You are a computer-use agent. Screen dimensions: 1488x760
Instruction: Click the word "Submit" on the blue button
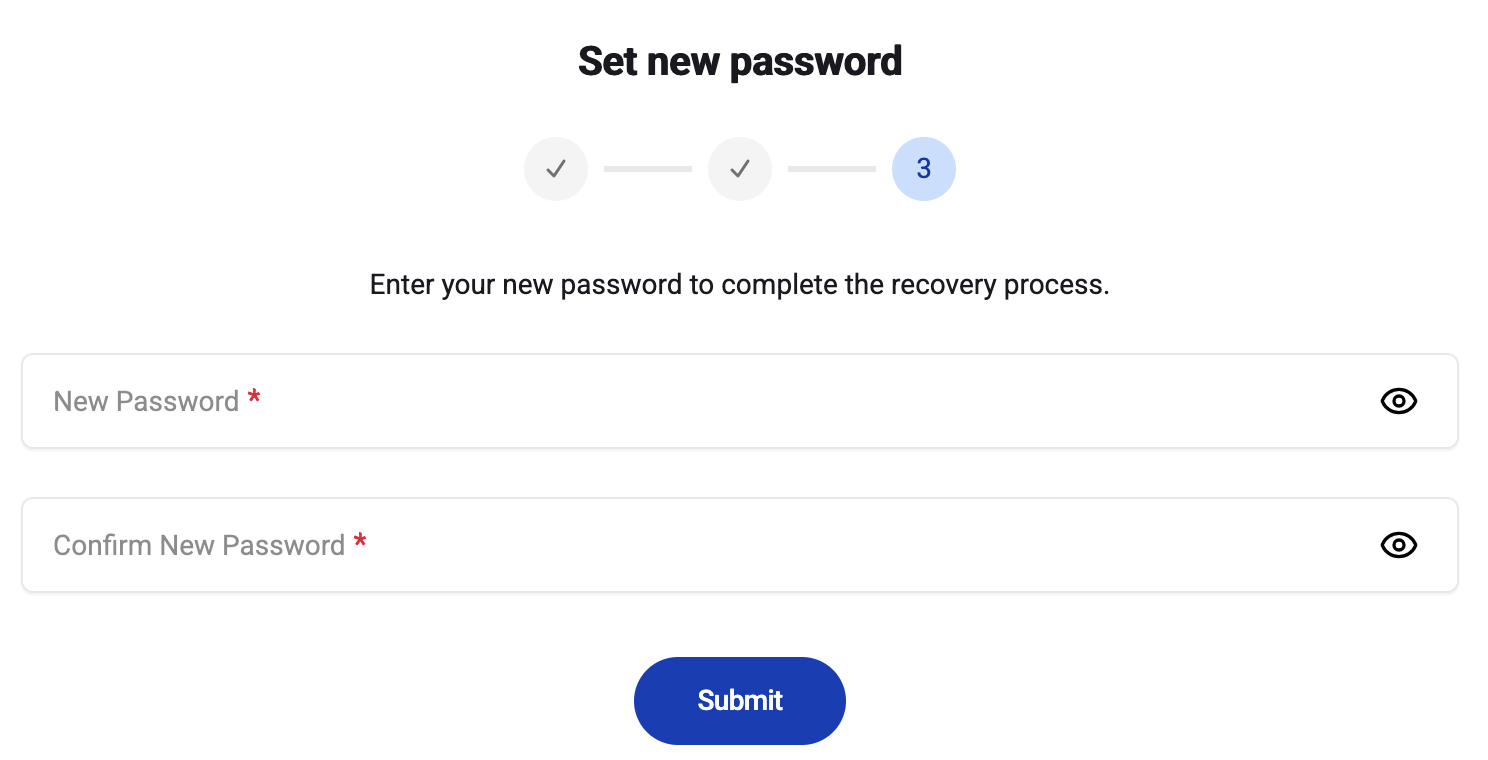pos(740,700)
